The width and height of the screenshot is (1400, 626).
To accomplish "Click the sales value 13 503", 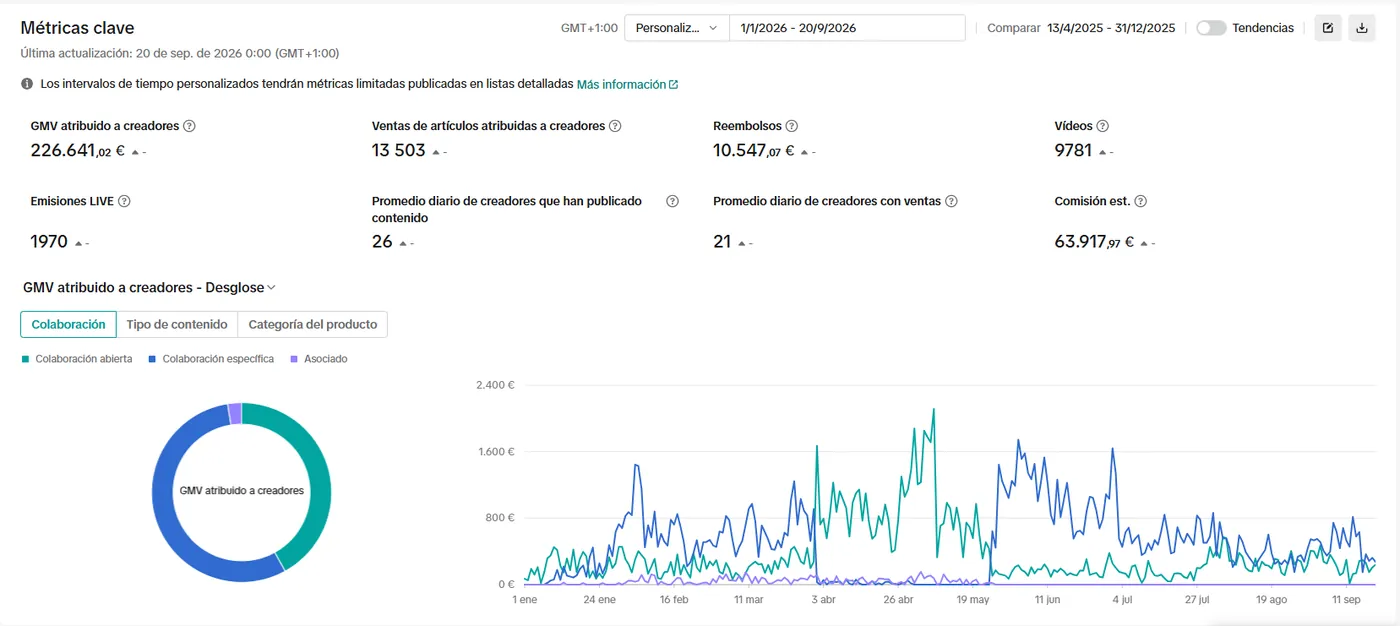I will 399,151.
